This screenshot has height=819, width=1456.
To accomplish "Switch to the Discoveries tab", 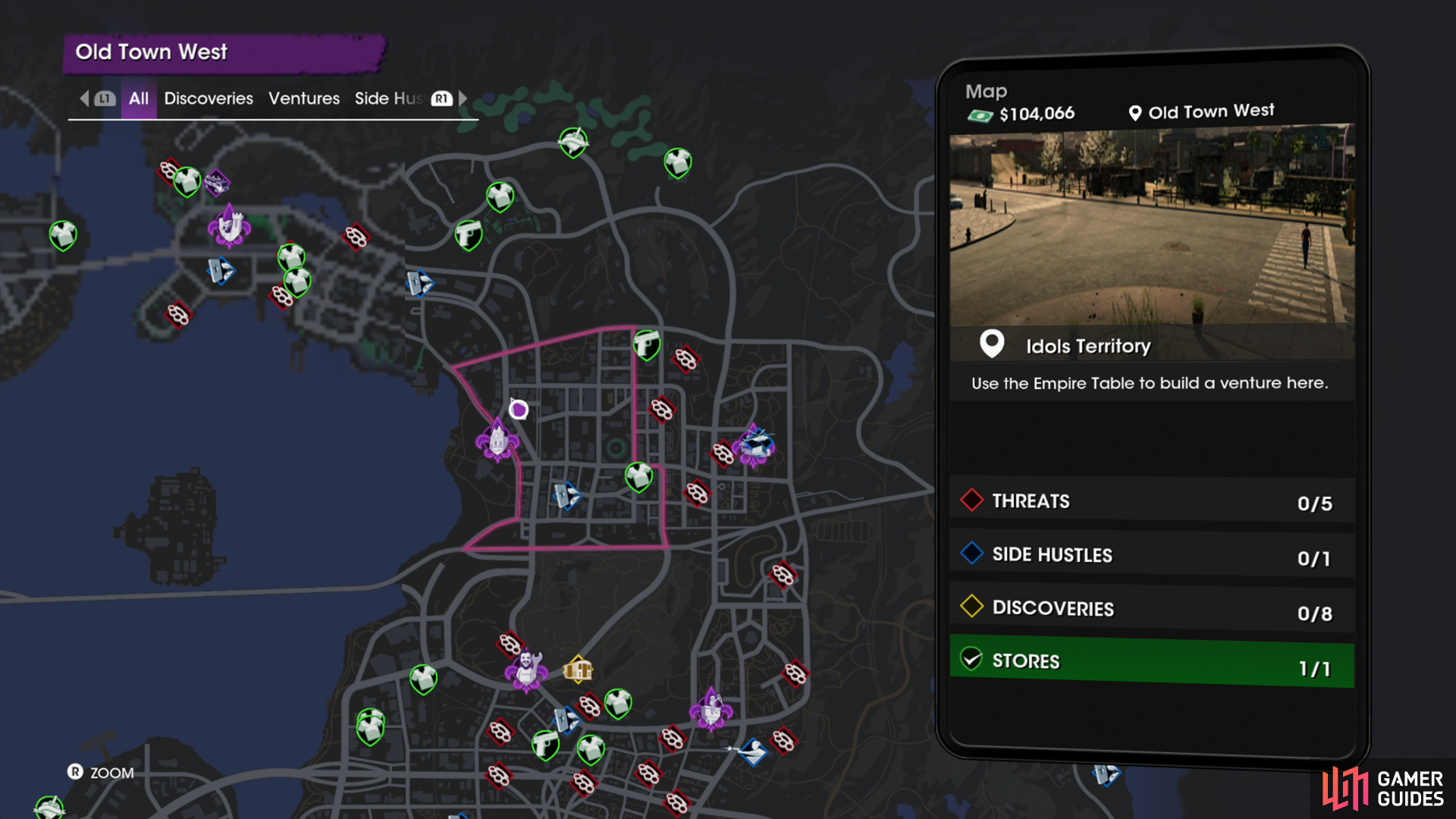I will 209,99.
